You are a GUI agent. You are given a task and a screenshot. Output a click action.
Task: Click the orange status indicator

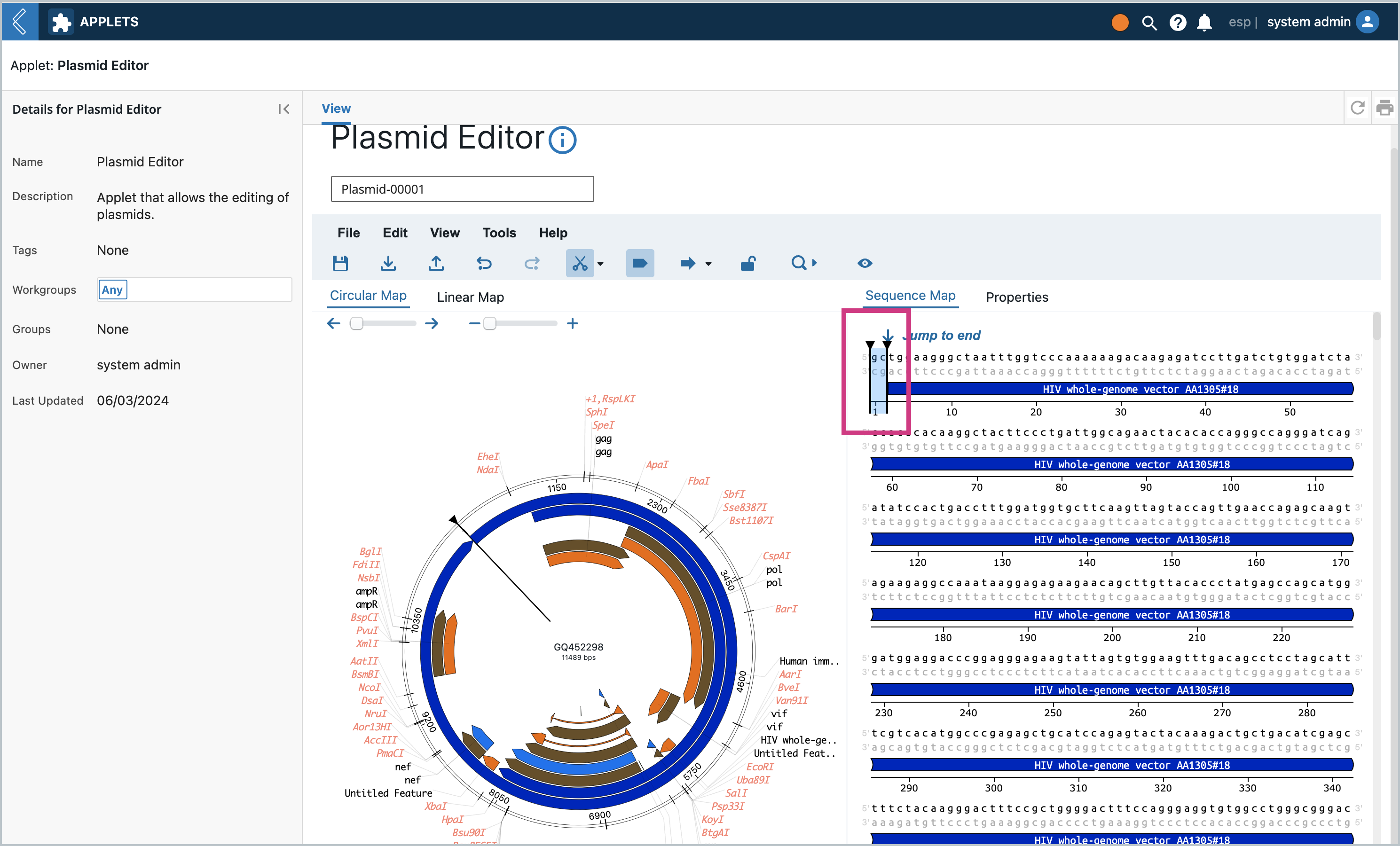point(1119,22)
